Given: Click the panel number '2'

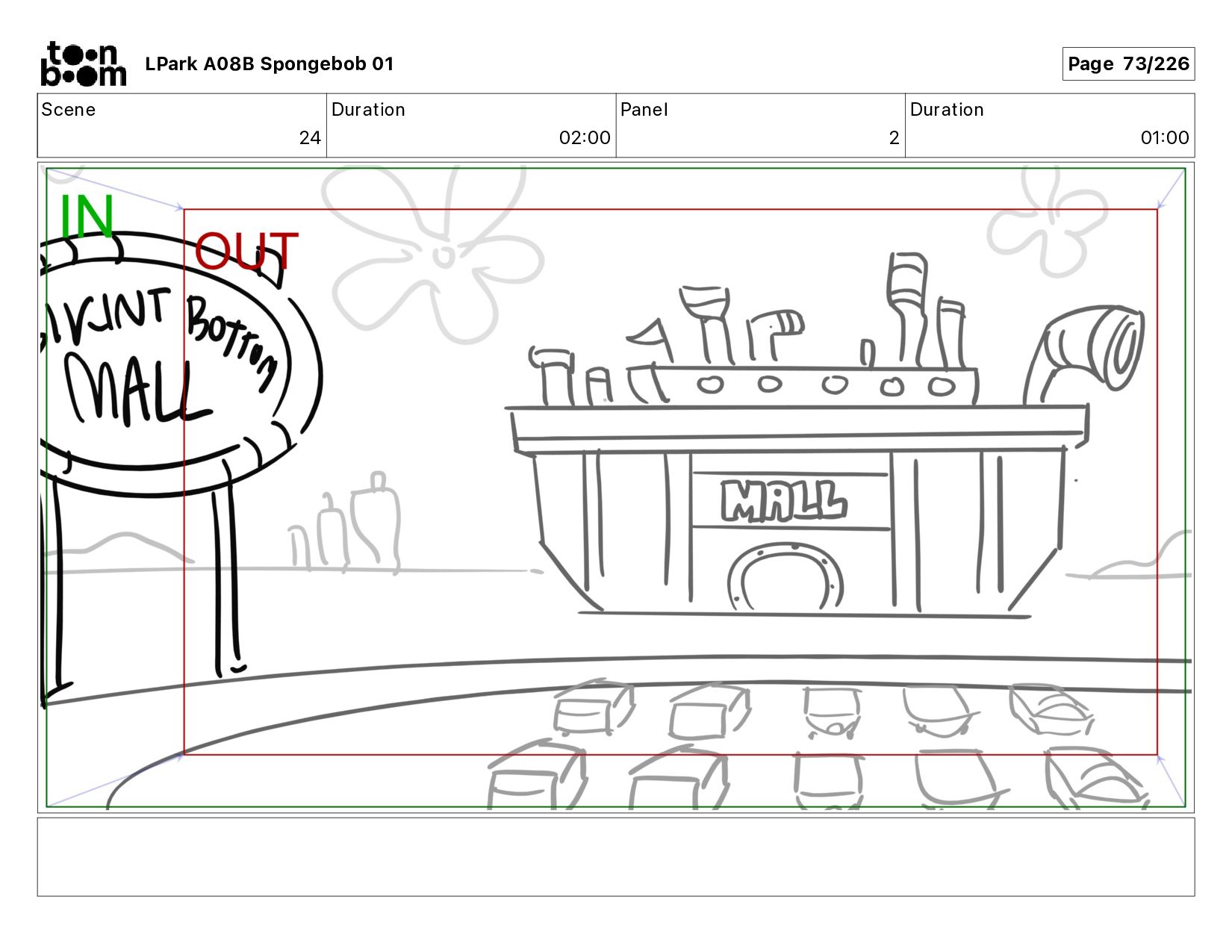Looking at the screenshot, I should tap(894, 138).
